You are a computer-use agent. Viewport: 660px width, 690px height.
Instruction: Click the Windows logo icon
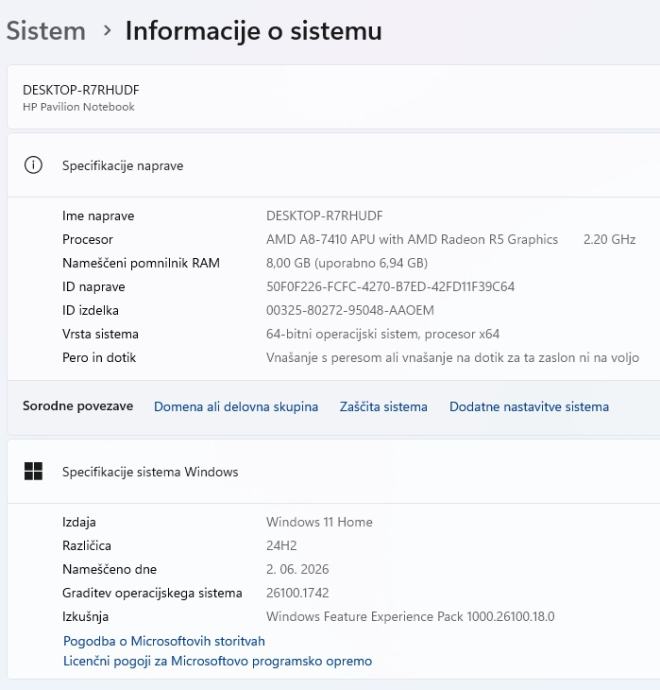tap(33, 471)
